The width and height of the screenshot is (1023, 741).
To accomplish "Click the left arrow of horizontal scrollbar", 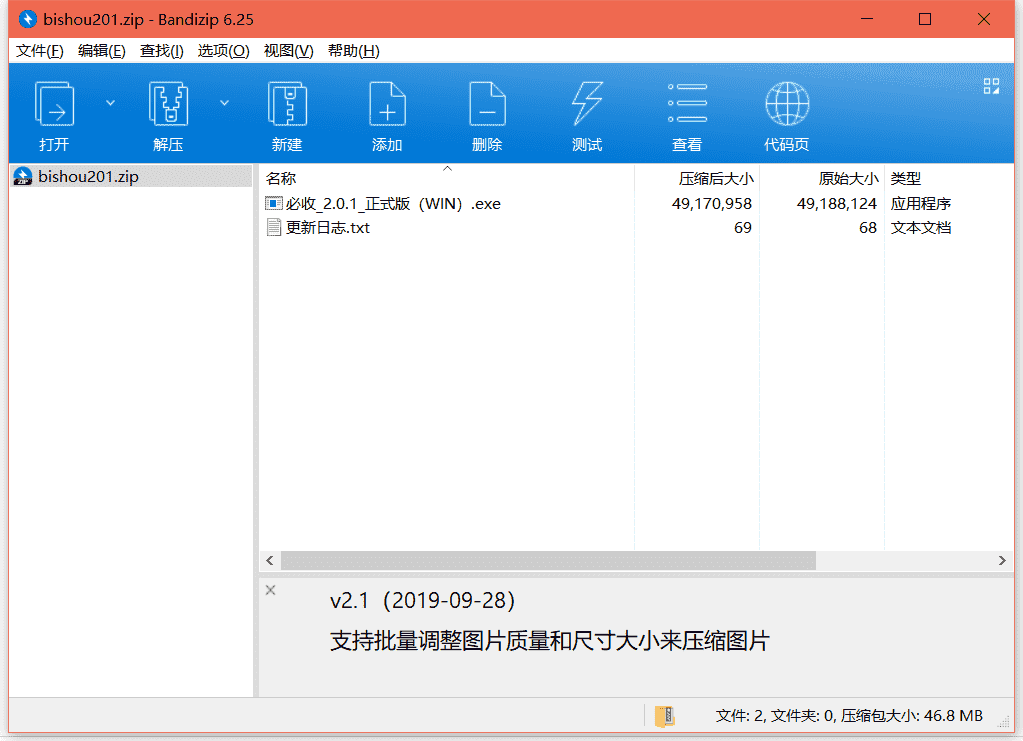I will click(x=270, y=560).
